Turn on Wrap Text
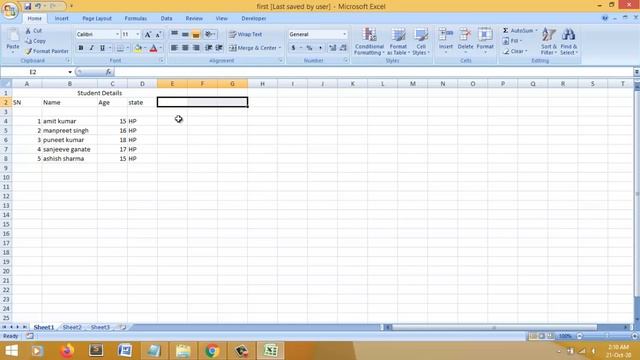 point(246,35)
